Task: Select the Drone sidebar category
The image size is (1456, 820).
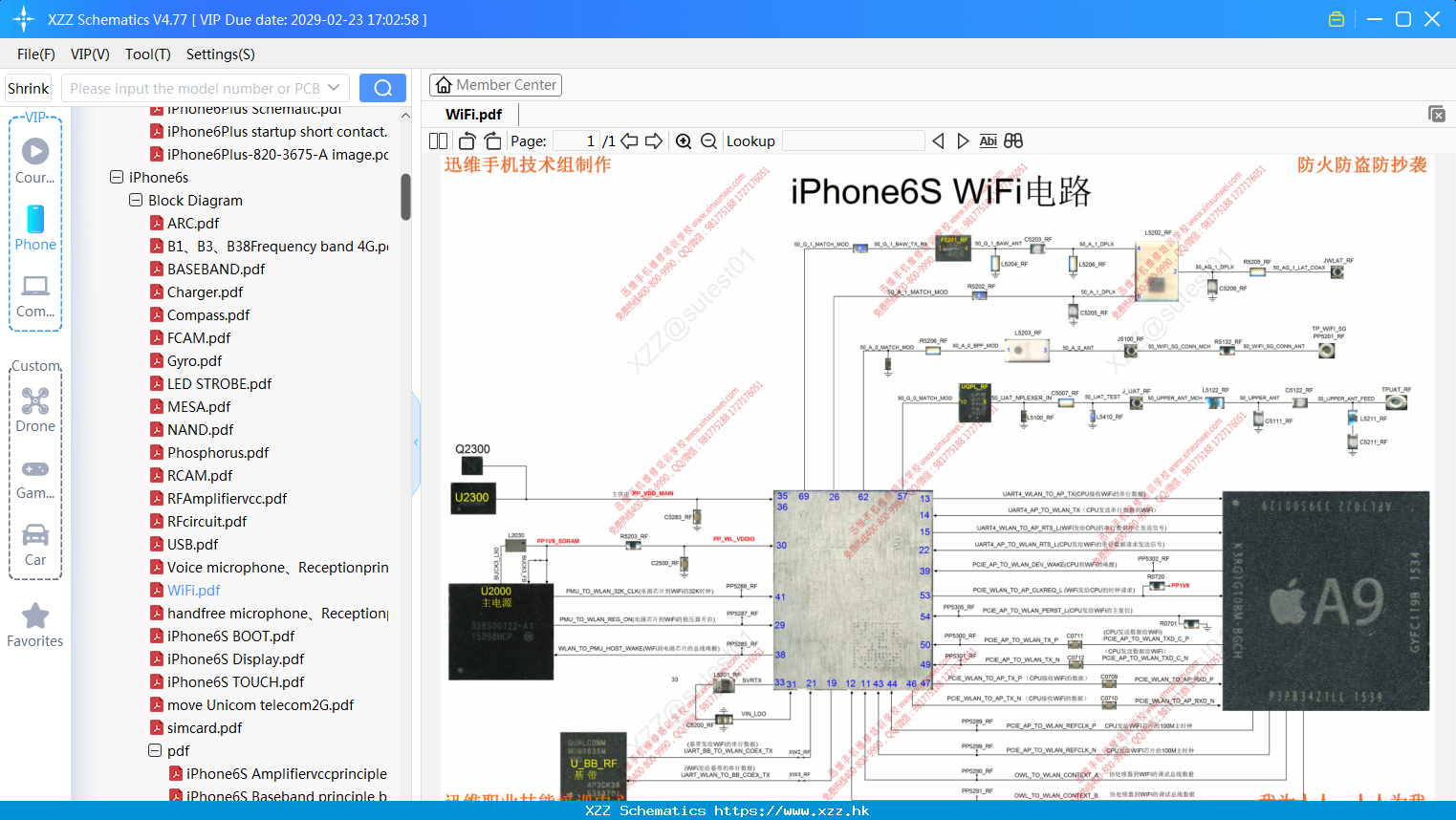Action: click(35, 410)
